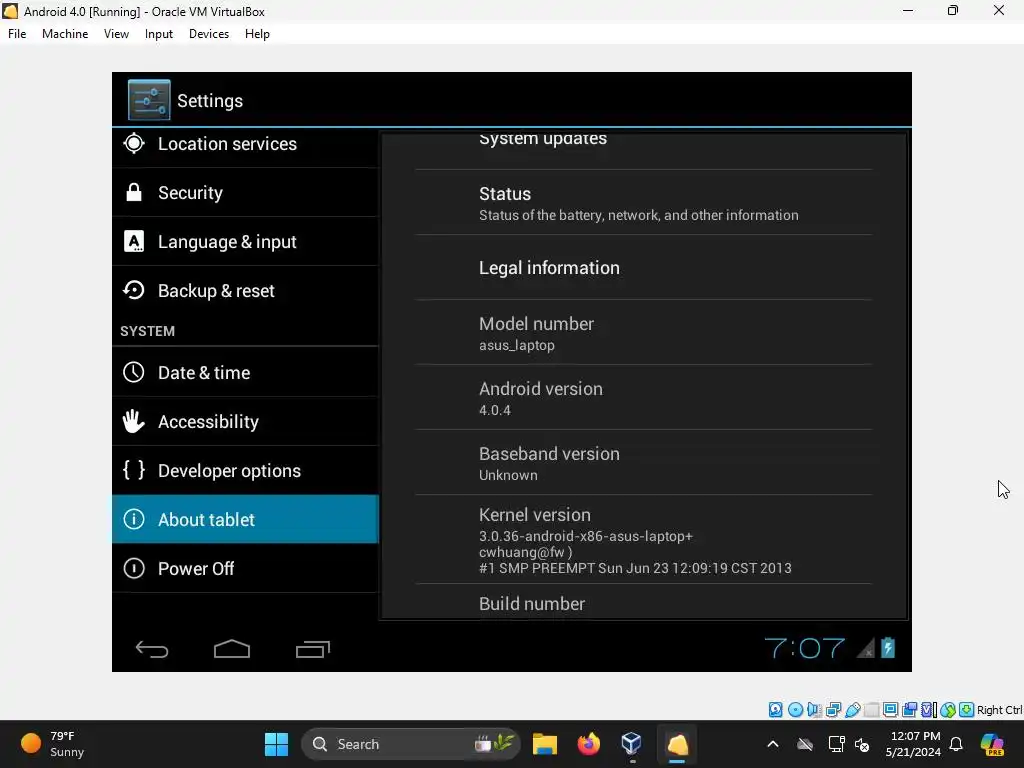Click the VirtualBox network adapters status icon

click(833, 710)
